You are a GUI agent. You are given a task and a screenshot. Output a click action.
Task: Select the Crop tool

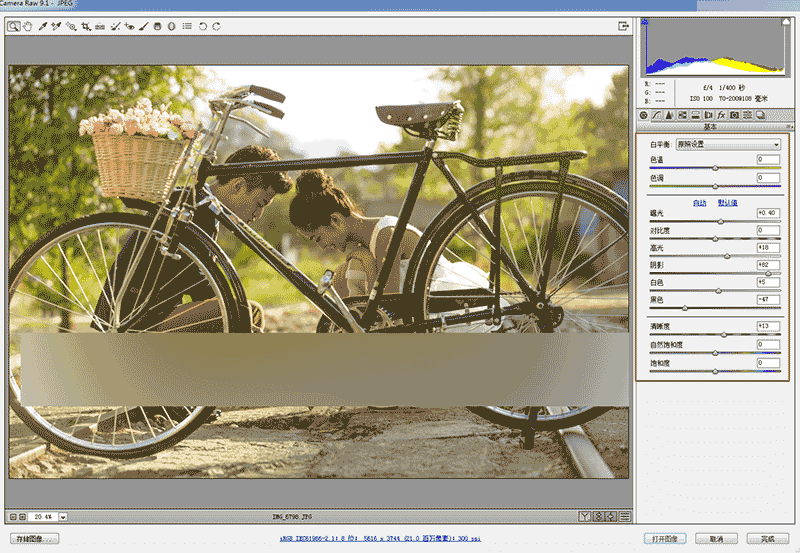86,26
